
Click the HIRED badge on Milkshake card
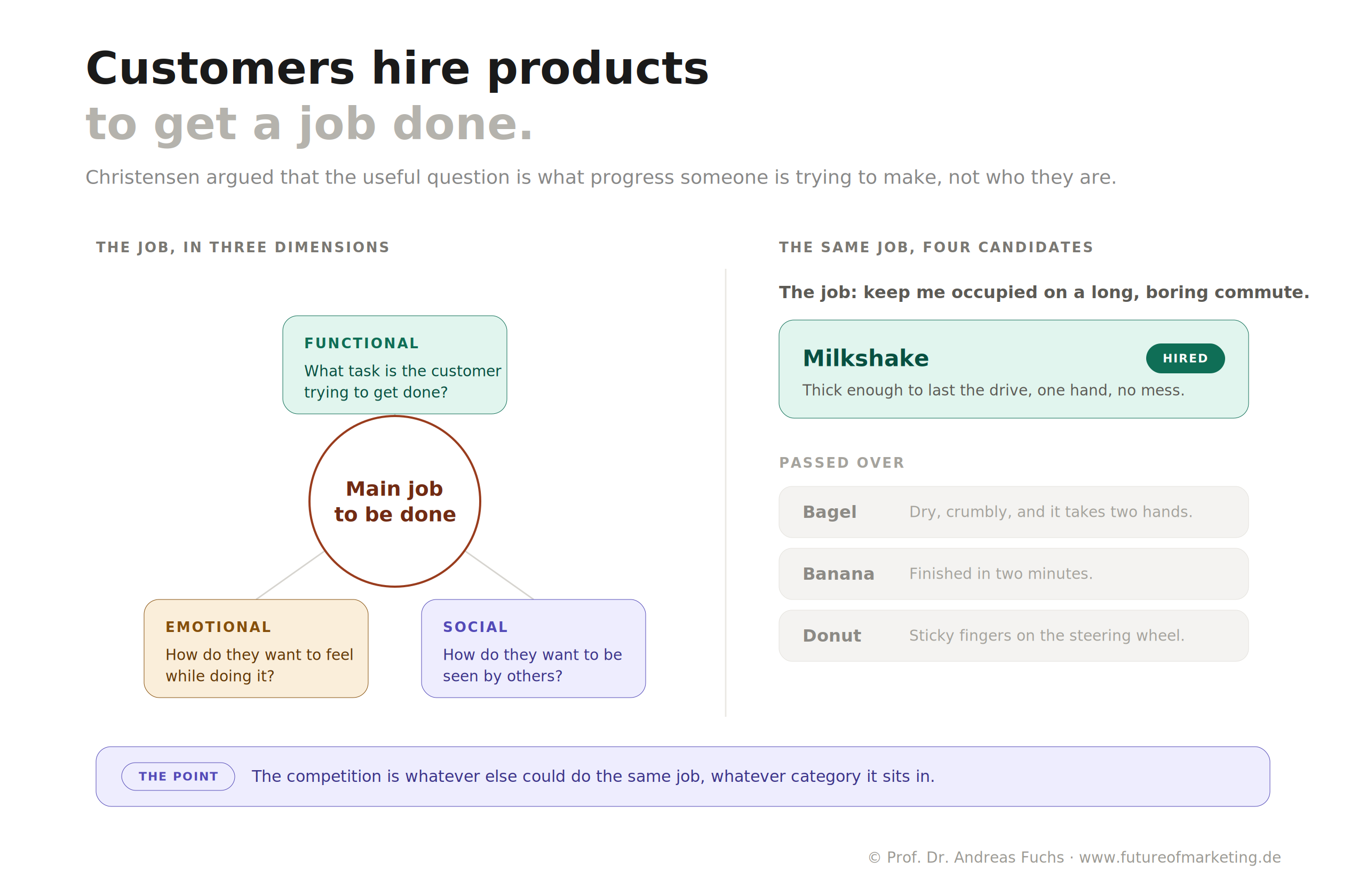1185,358
